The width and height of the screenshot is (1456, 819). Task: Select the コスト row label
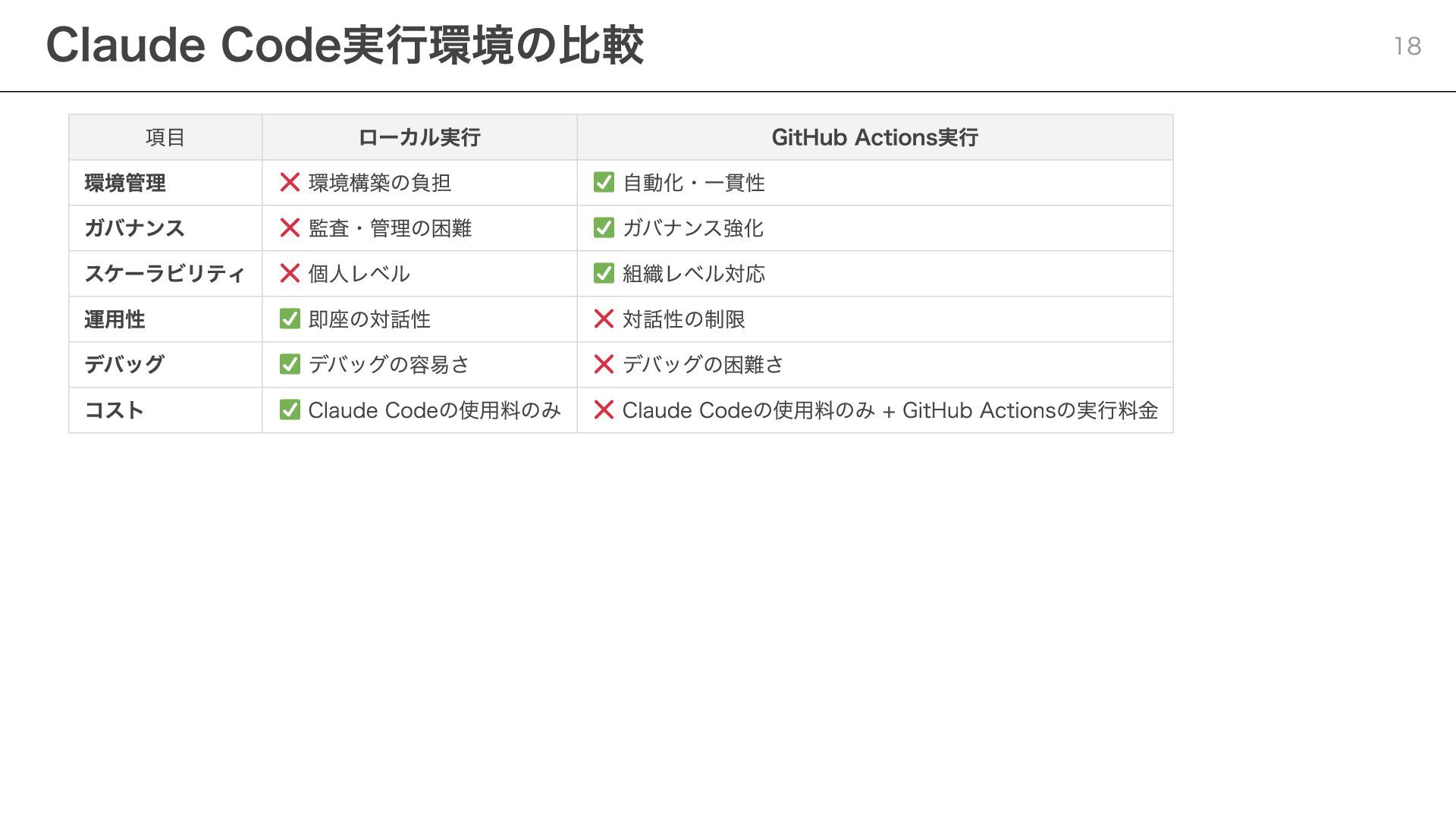coord(114,410)
